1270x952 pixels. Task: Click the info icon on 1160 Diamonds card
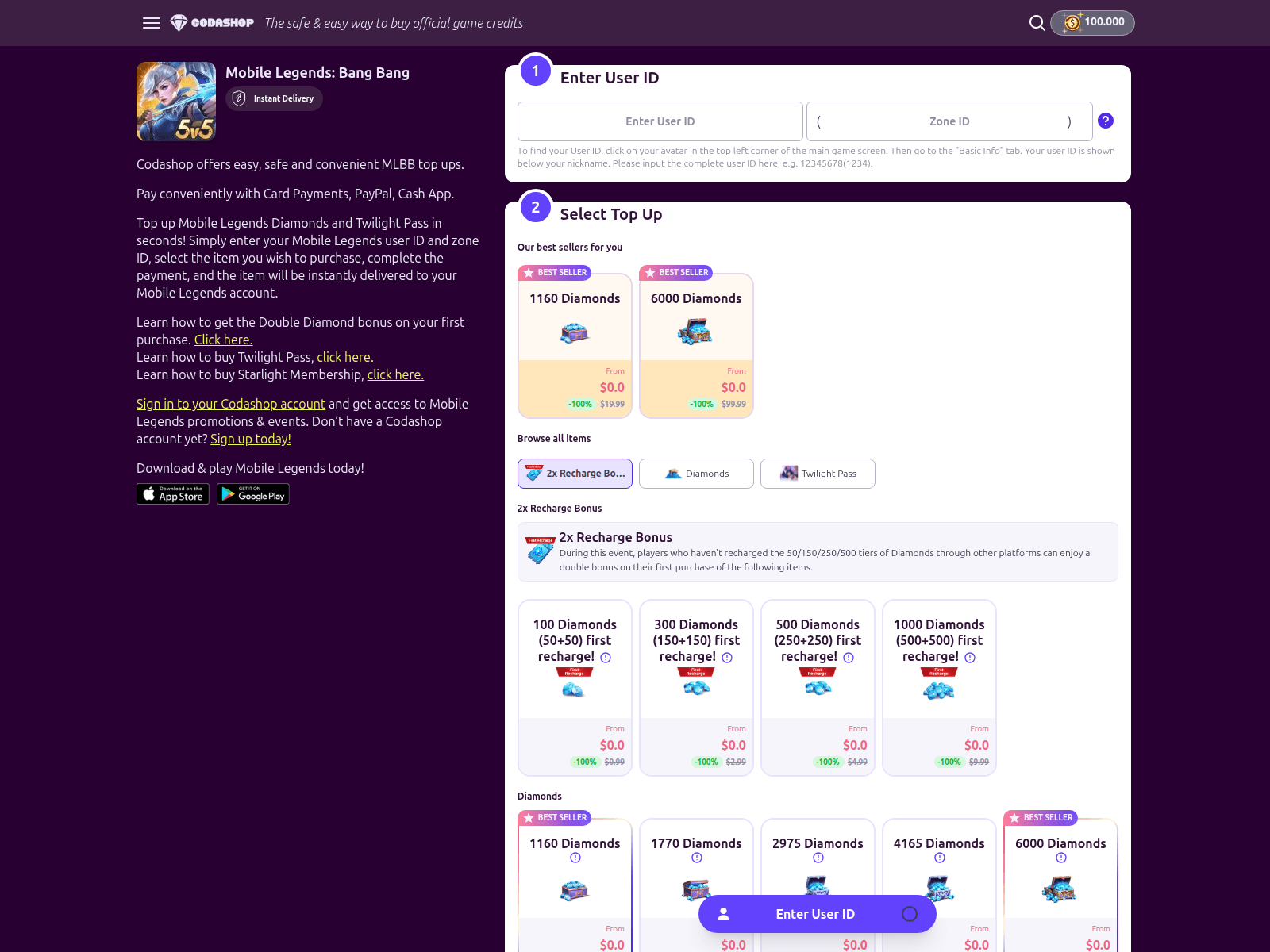tap(575, 857)
